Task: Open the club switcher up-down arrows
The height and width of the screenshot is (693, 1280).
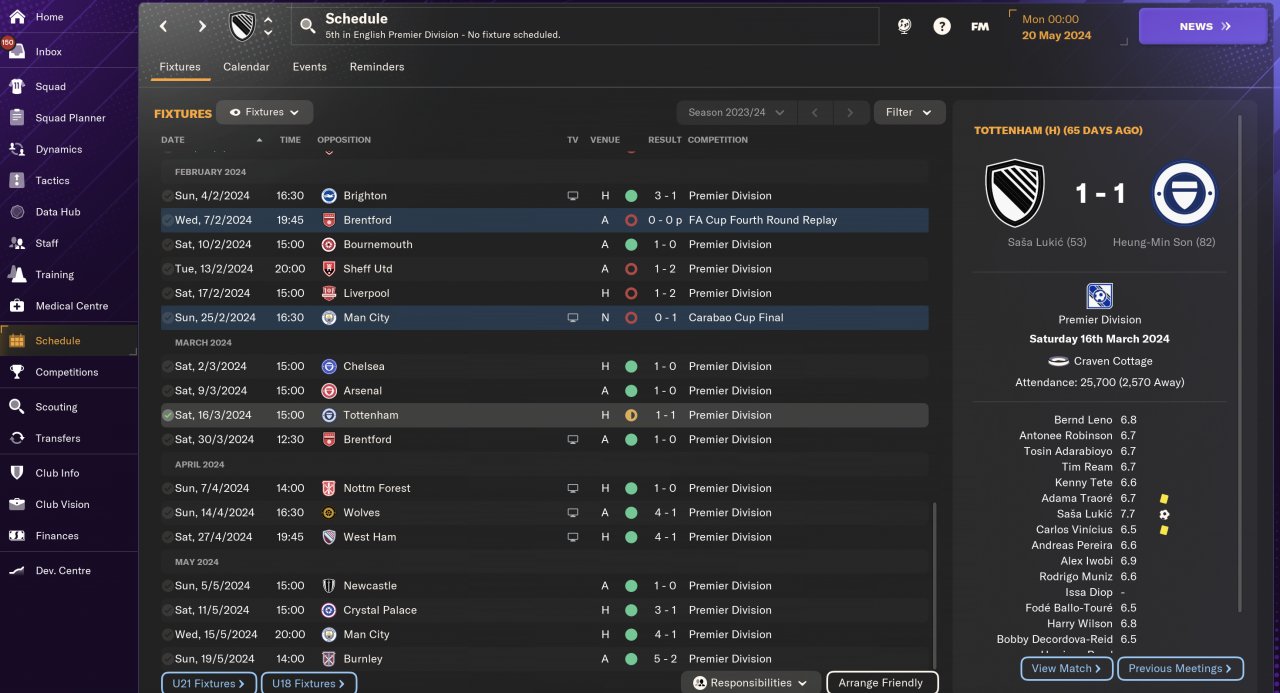Action: (268, 27)
